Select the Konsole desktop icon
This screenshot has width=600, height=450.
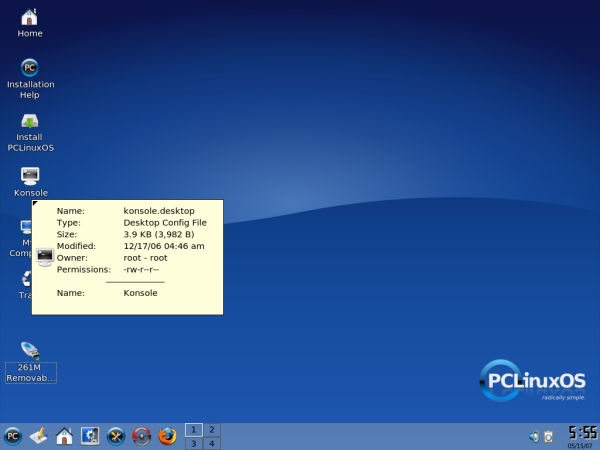tap(31, 182)
